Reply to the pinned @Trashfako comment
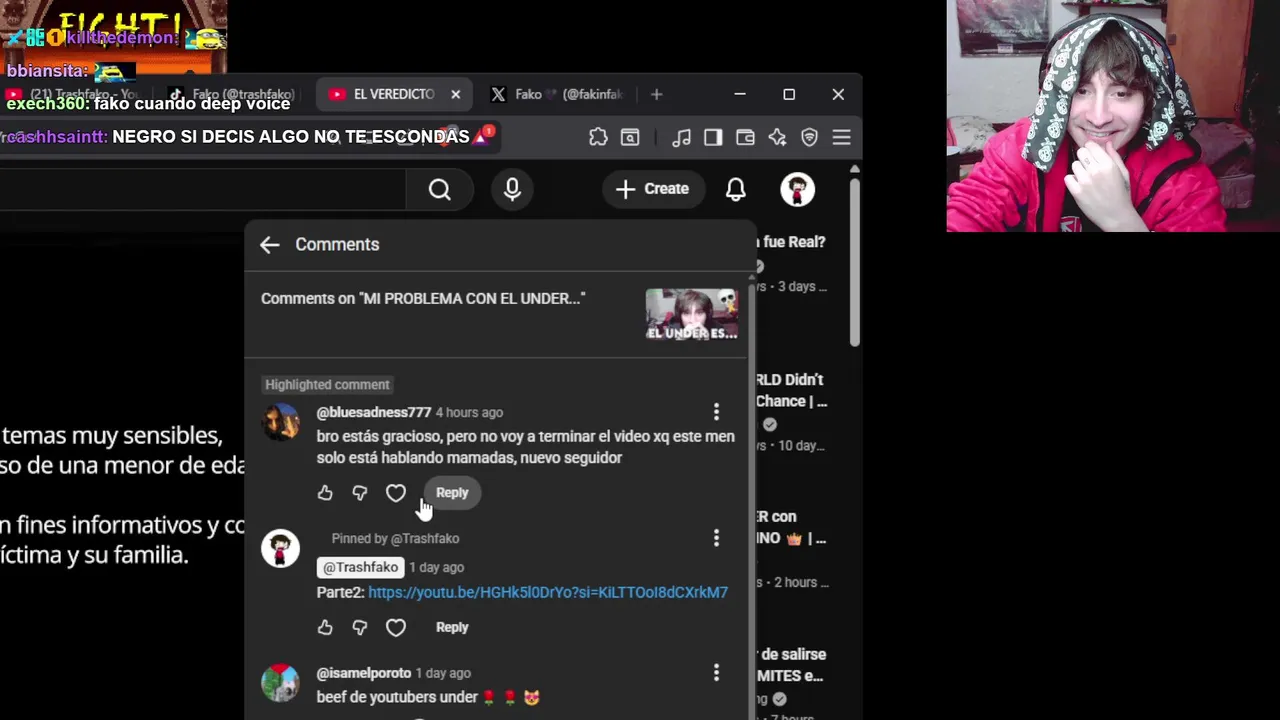1280x720 pixels. [452, 627]
